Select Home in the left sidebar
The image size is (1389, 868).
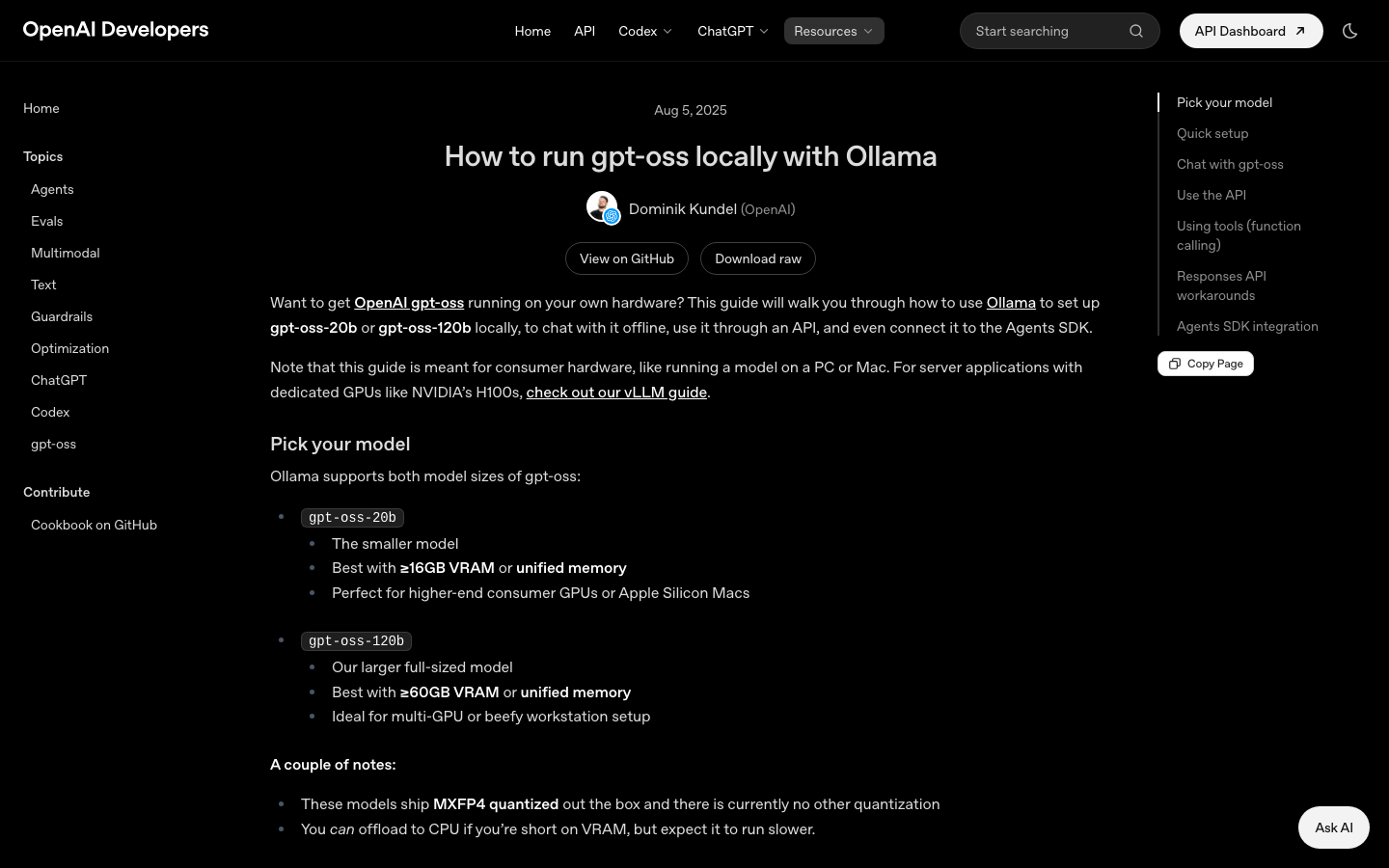pyautogui.click(x=41, y=108)
